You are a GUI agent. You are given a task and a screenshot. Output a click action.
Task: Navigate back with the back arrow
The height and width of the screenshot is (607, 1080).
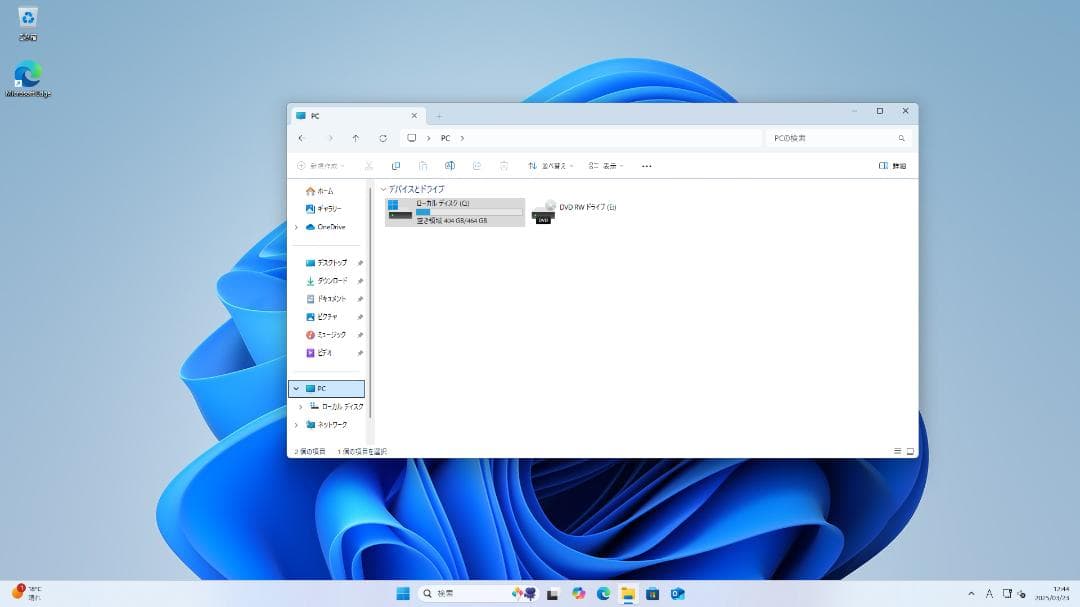tap(300, 138)
